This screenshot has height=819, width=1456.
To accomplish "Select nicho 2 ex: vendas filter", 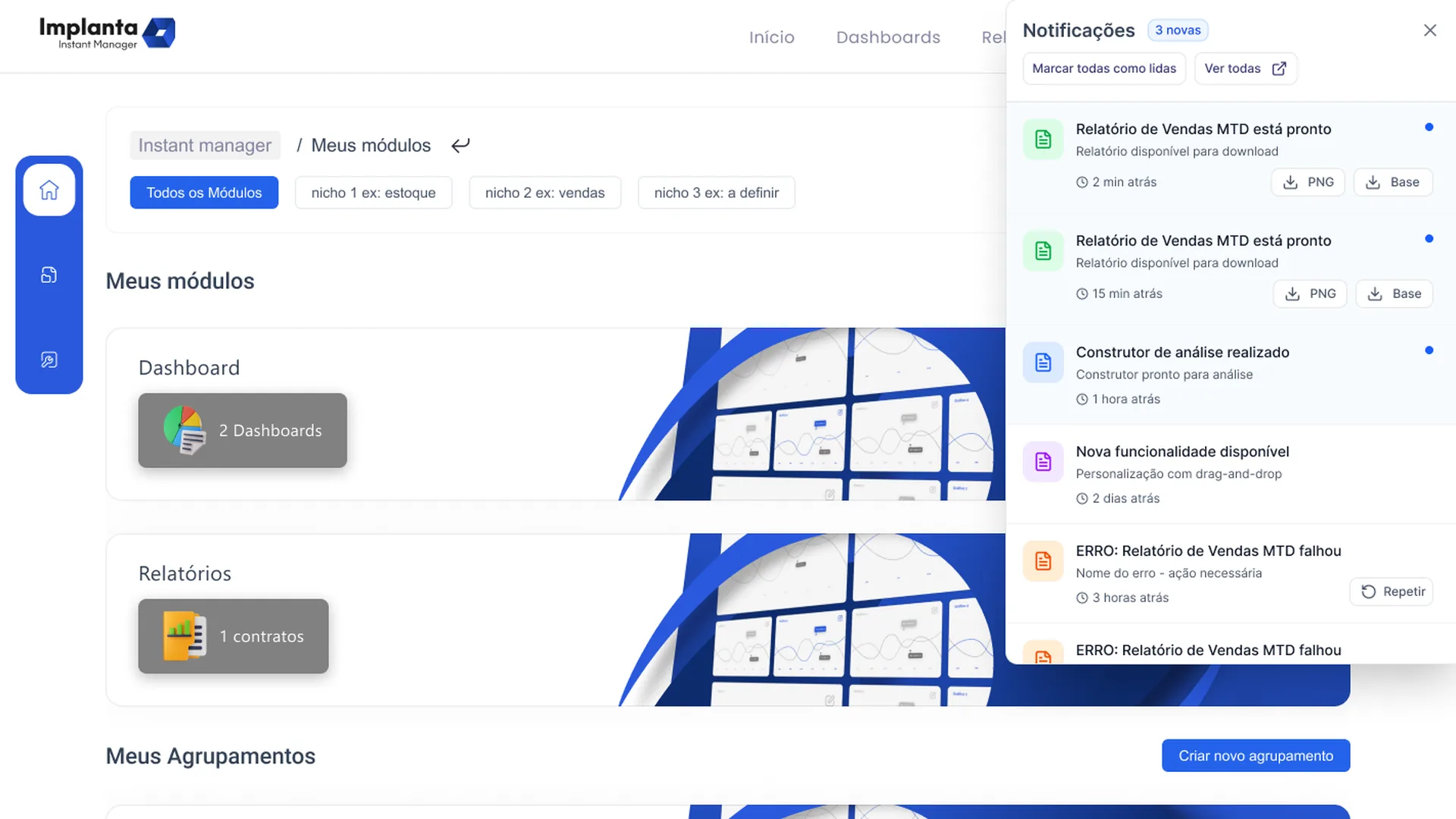I will click(x=544, y=193).
